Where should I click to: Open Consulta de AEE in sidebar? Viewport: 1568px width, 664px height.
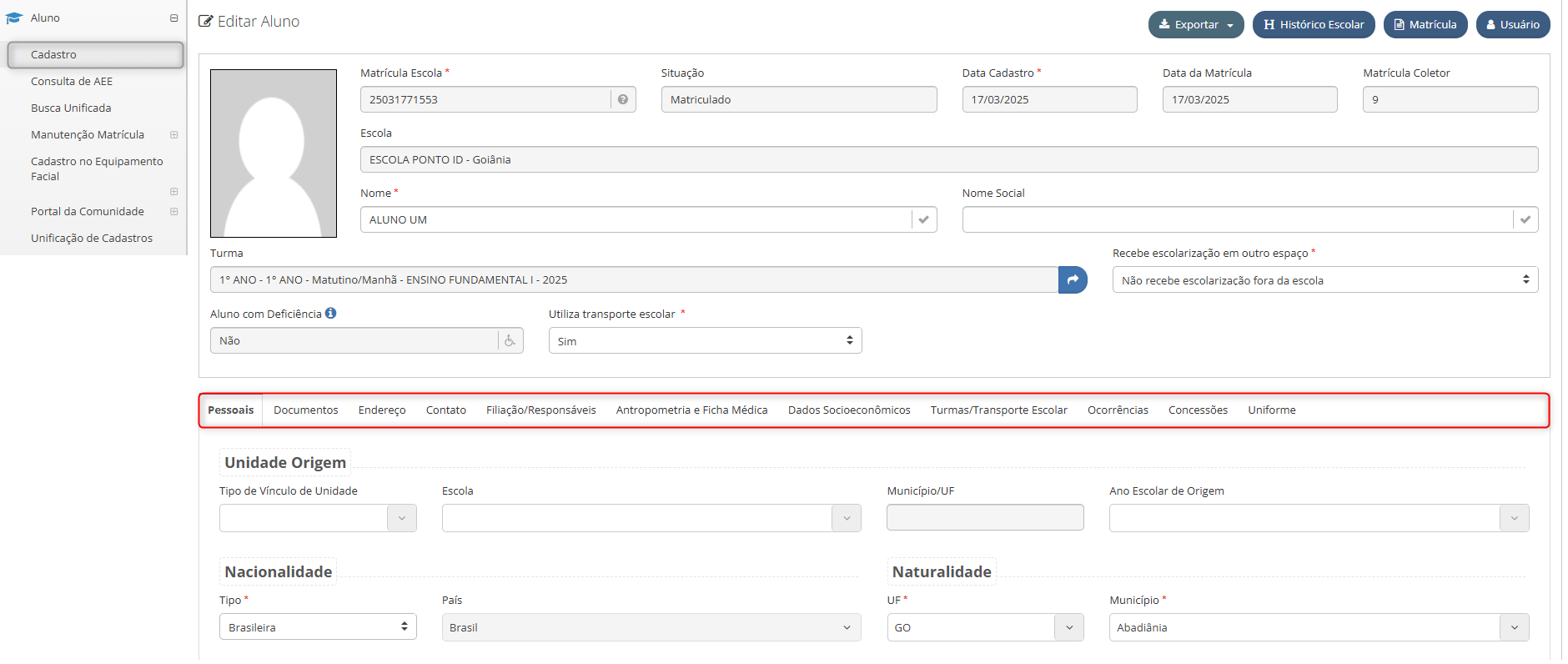[x=72, y=81]
